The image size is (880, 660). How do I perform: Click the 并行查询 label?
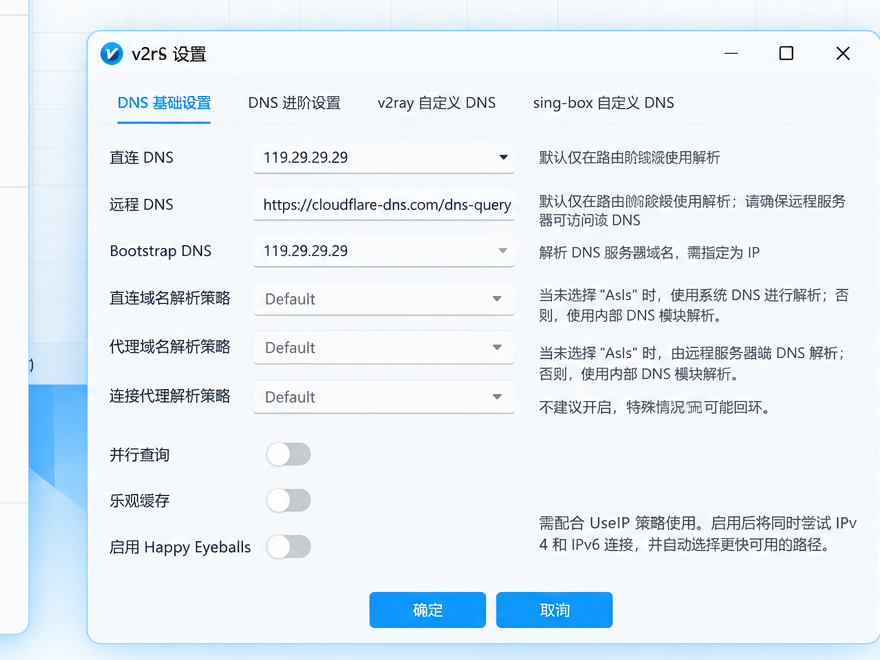(x=140, y=455)
